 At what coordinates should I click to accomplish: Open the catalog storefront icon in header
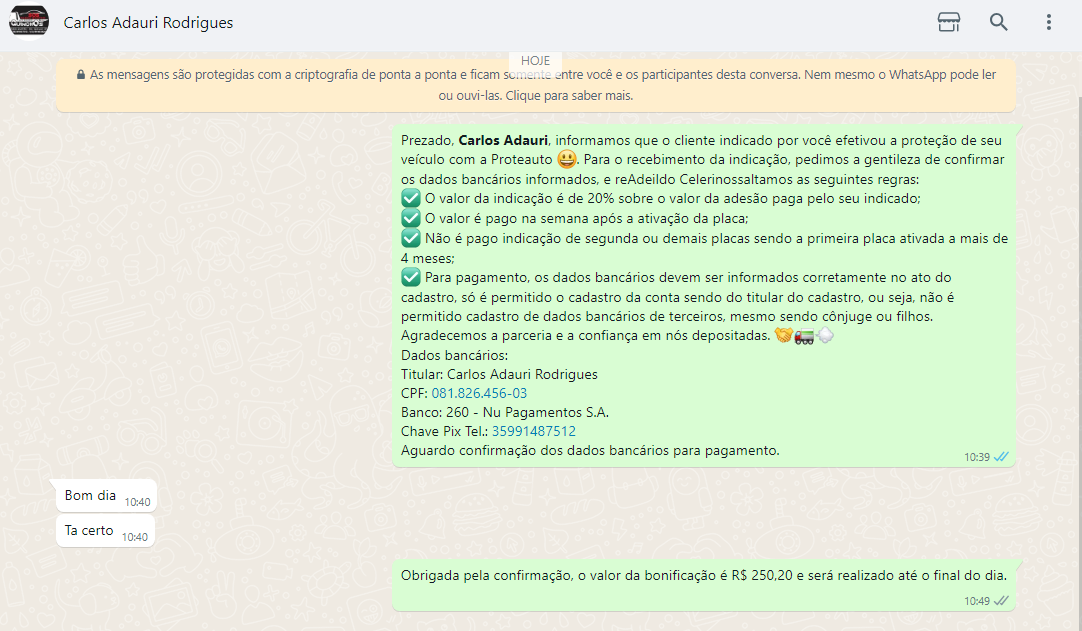point(948,22)
